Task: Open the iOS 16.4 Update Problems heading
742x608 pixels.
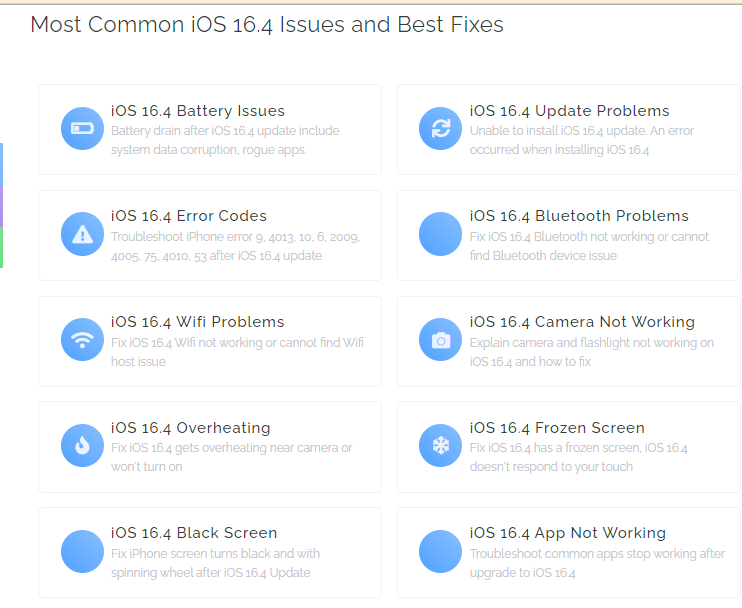Action: [569, 111]
